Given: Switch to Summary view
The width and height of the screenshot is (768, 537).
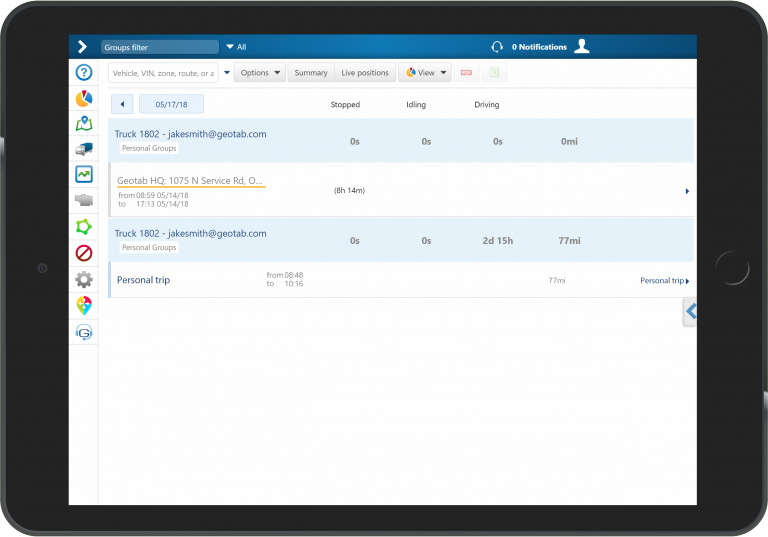Looking at the screenshot, I should [x=311, y=73].
